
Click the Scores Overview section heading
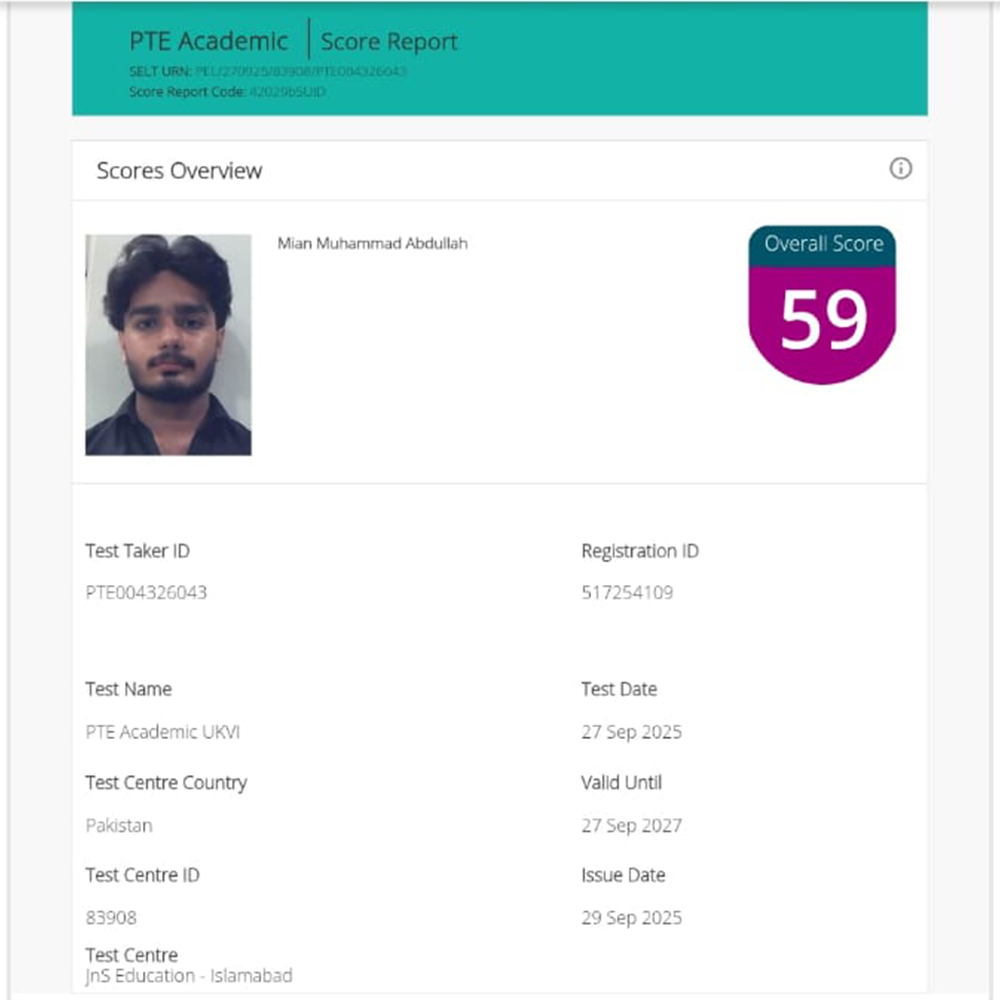tap(179, 171)
